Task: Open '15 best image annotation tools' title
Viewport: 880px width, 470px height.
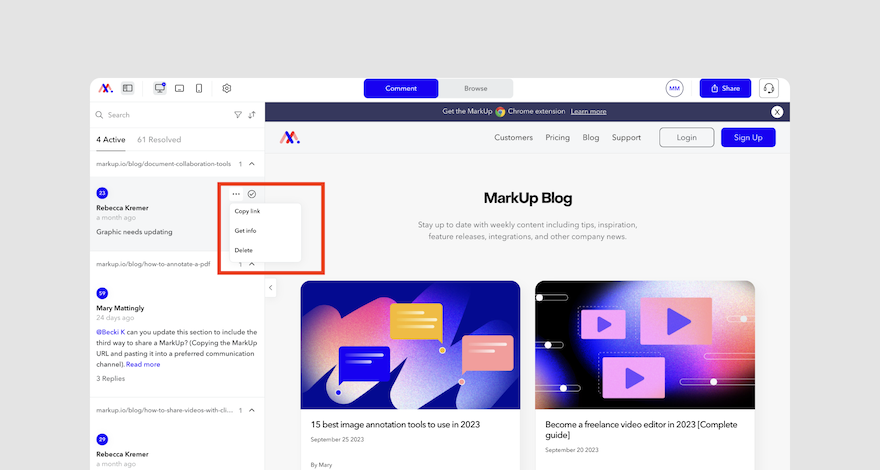Action: tap(395, 425)
